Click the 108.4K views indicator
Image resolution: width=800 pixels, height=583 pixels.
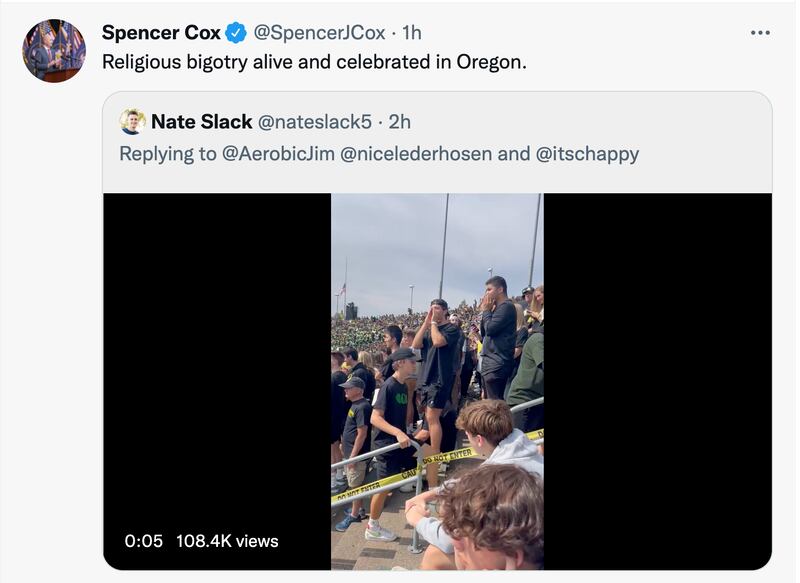[230, 541]
